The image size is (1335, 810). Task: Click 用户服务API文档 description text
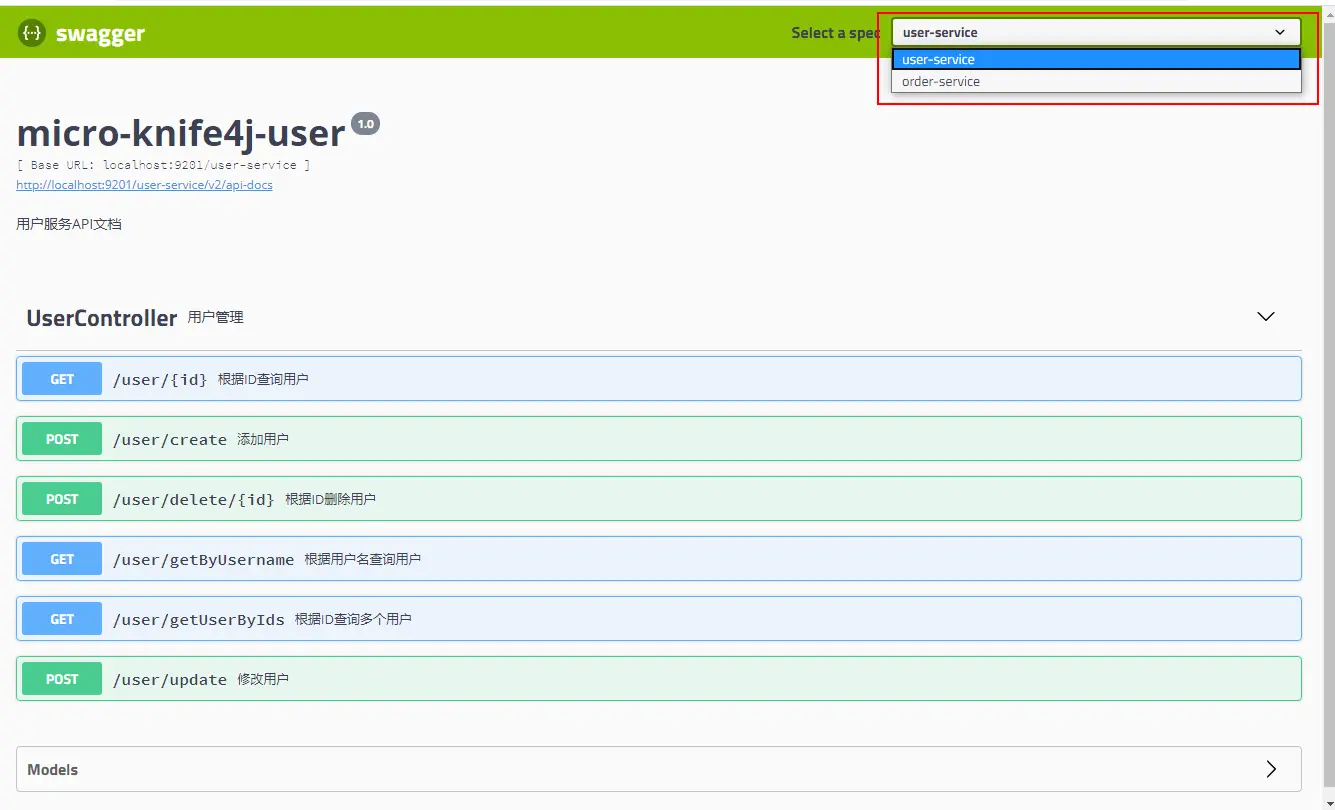tap(69, 225)
